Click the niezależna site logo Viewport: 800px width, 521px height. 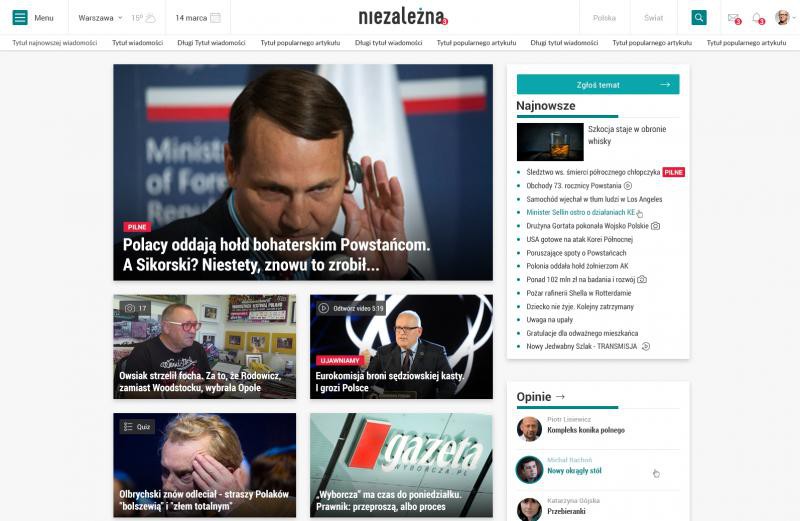pyautogui.click(x=403, y=17)
